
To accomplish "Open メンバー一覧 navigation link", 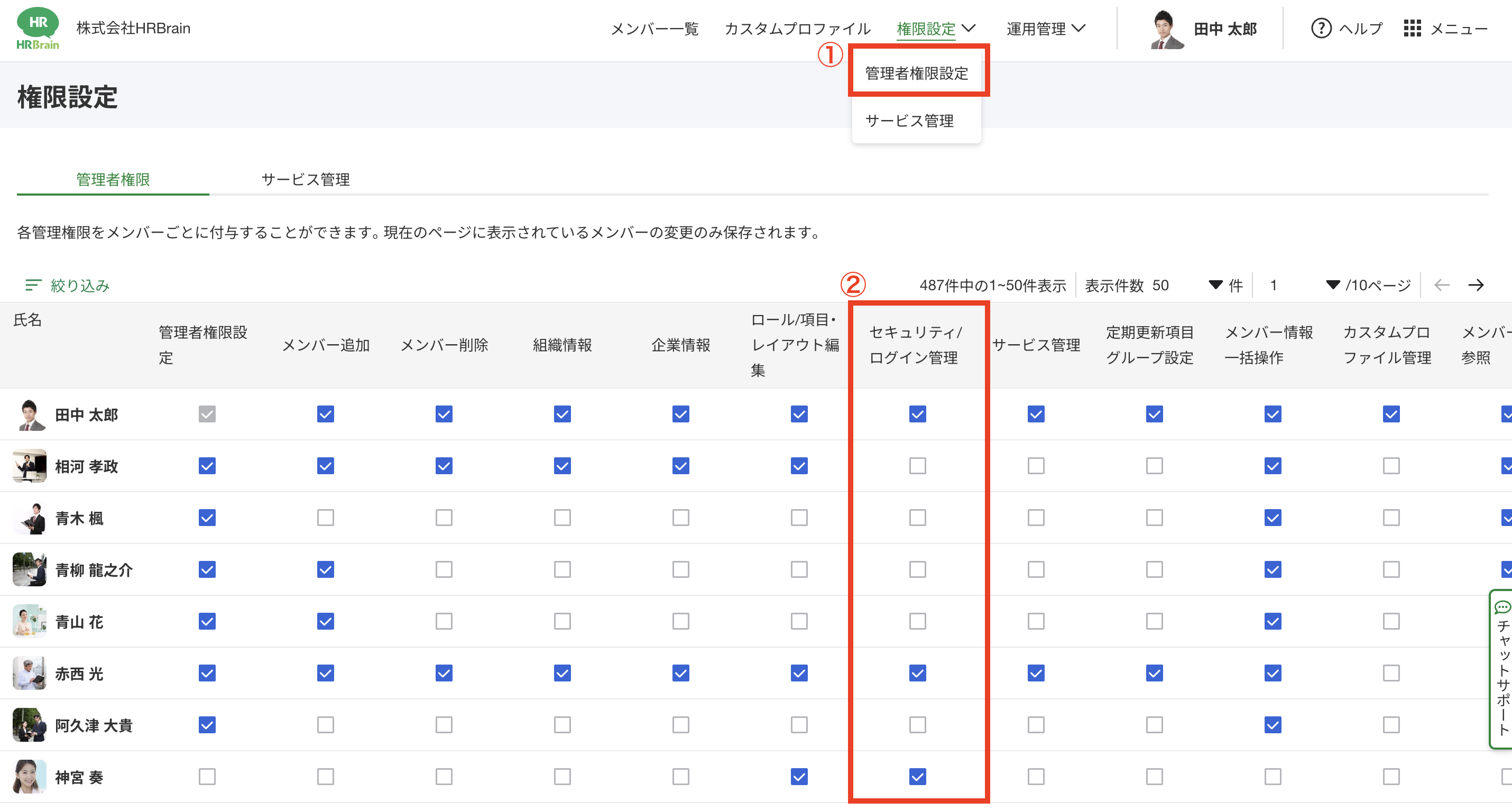I will point(654,28).
